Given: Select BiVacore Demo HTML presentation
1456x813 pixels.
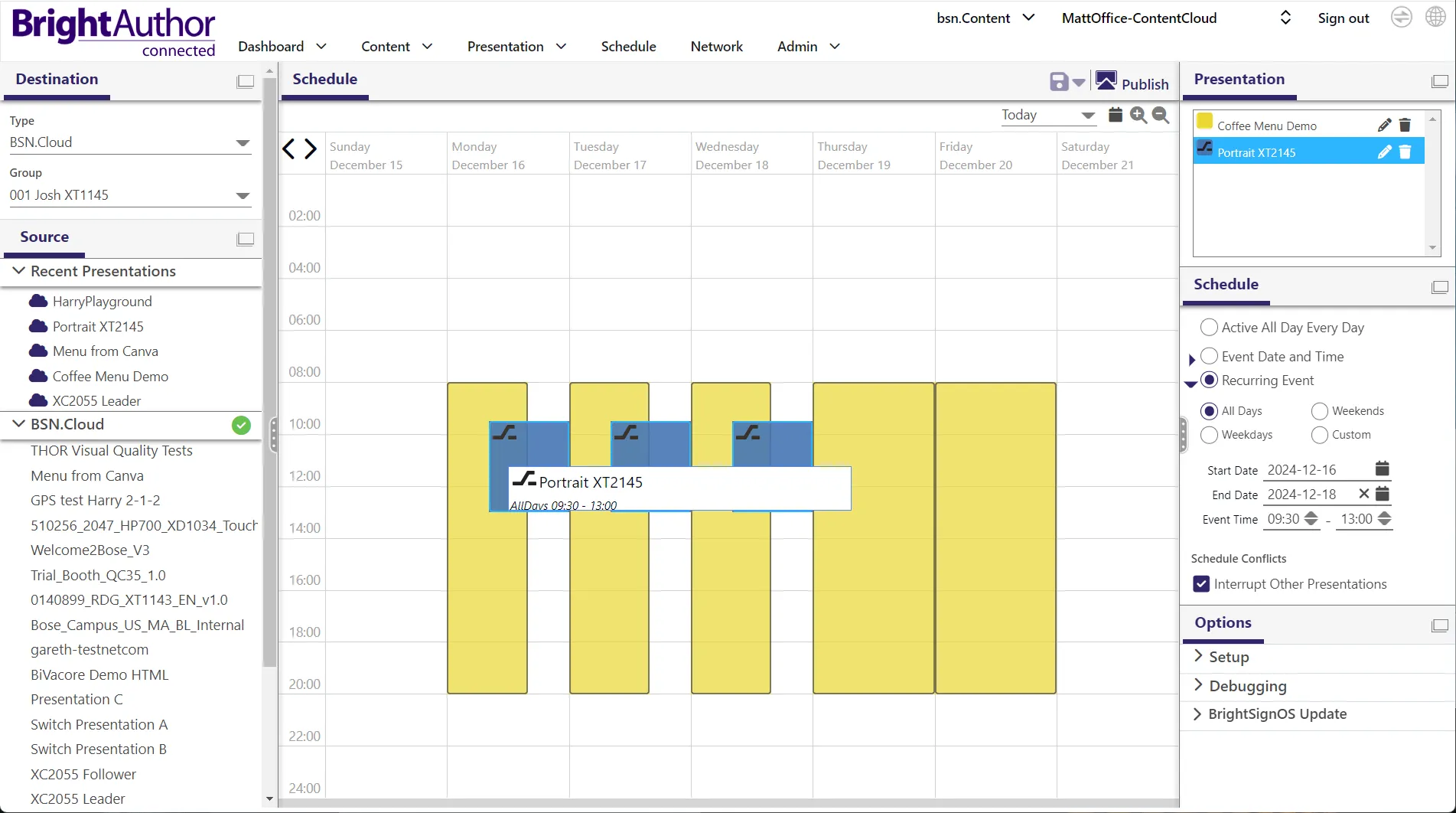Looking at the screenshot, I should [99, 675].
